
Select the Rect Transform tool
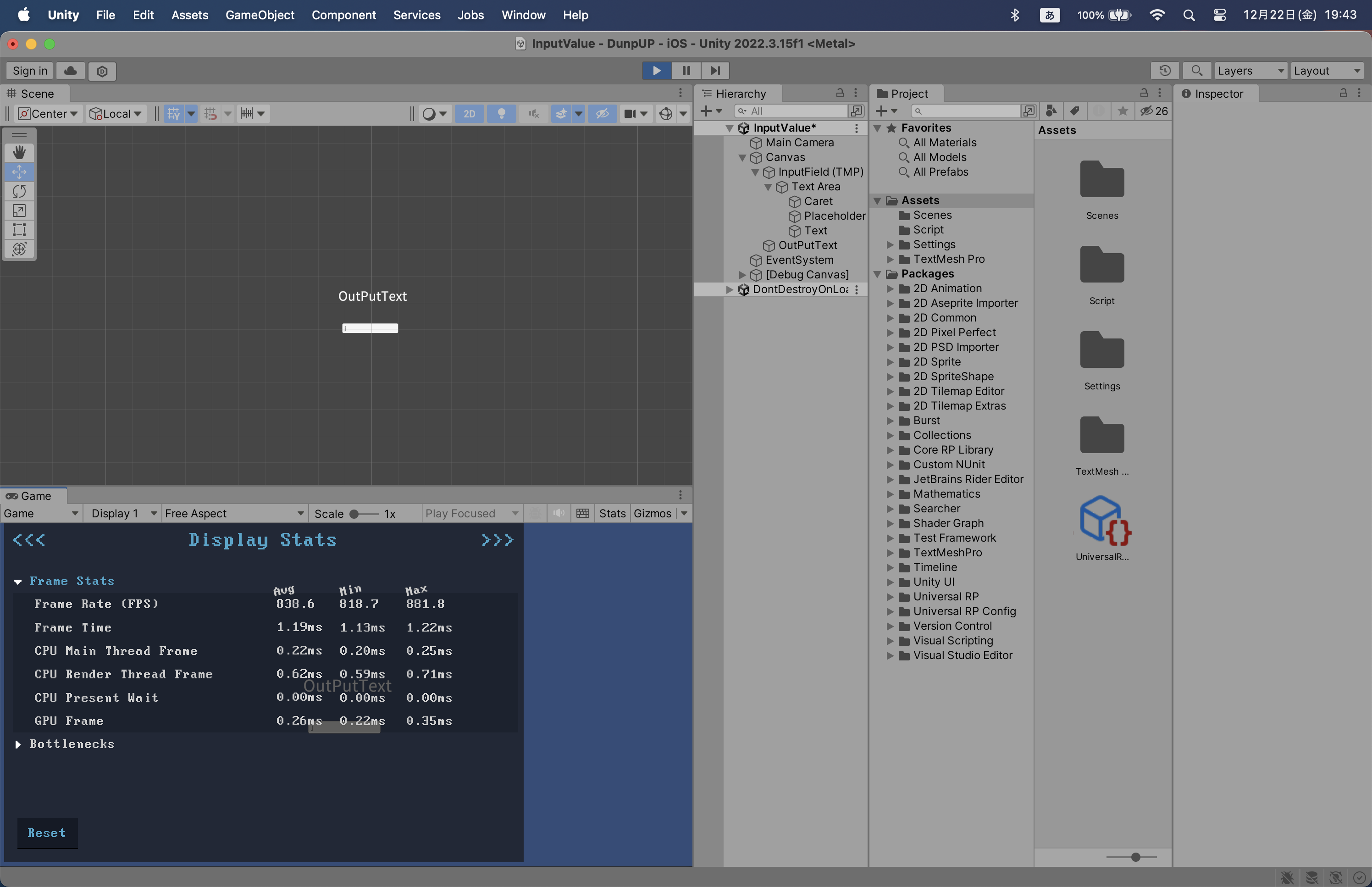pos(20,230)
